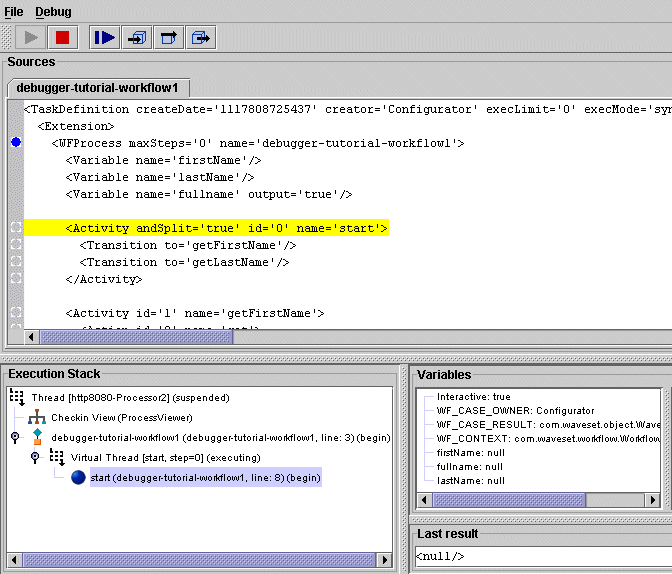Click the Variables horizontal scrollbar thumb
Screen dimensions: 672x574
509,500
